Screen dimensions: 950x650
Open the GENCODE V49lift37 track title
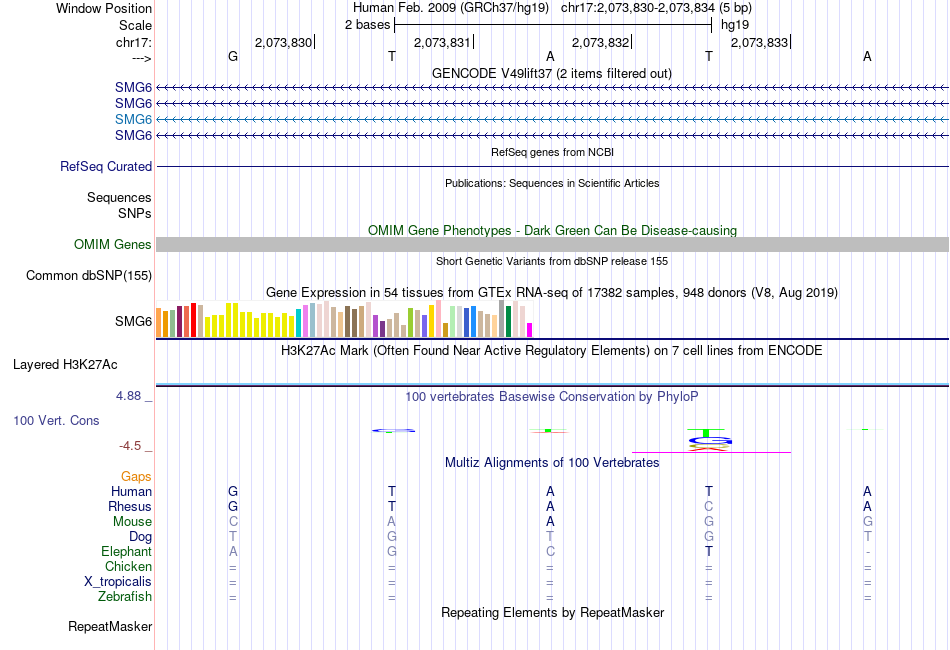click(551, 73)
